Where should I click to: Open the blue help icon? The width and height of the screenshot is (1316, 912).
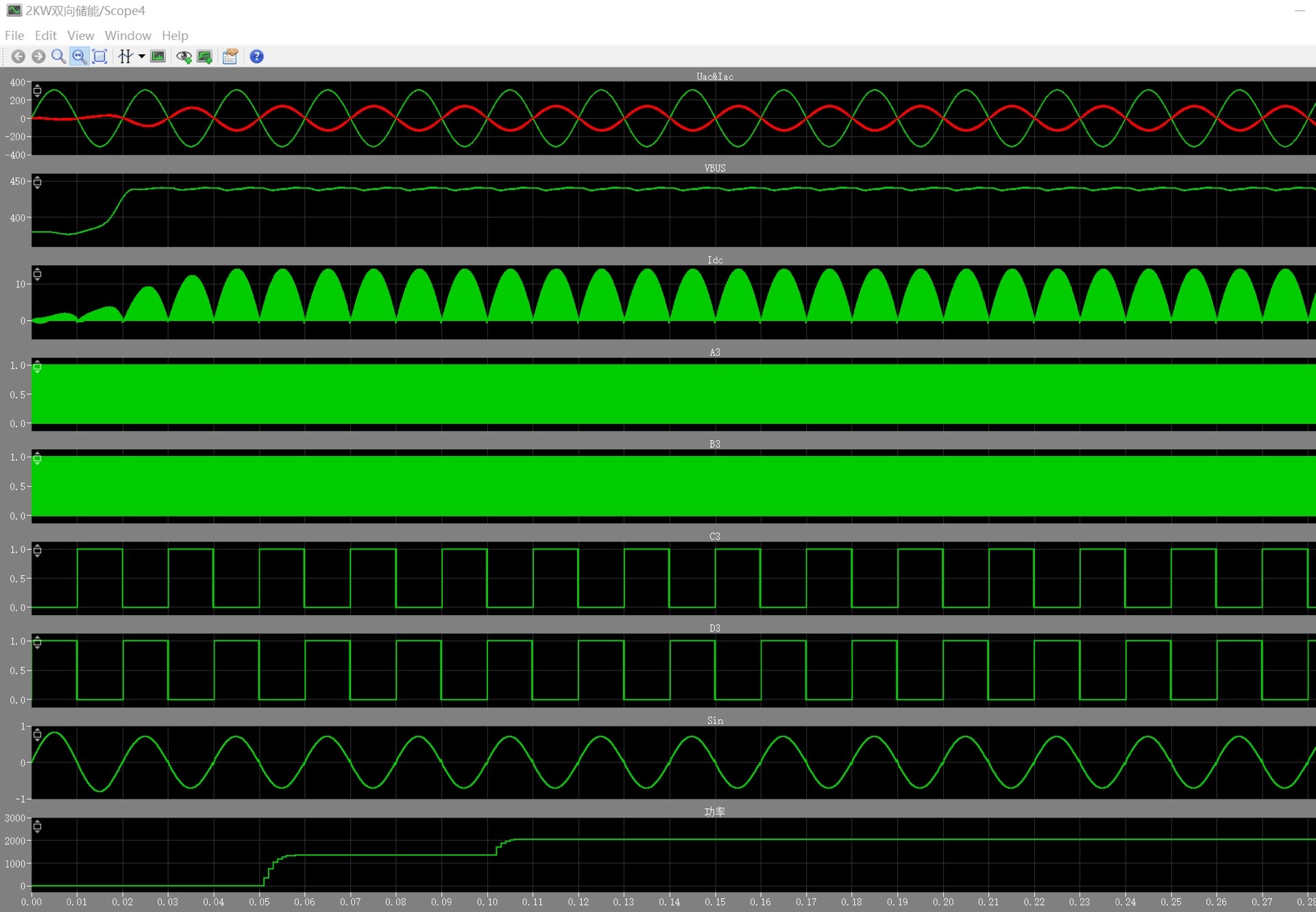point(256,57)
